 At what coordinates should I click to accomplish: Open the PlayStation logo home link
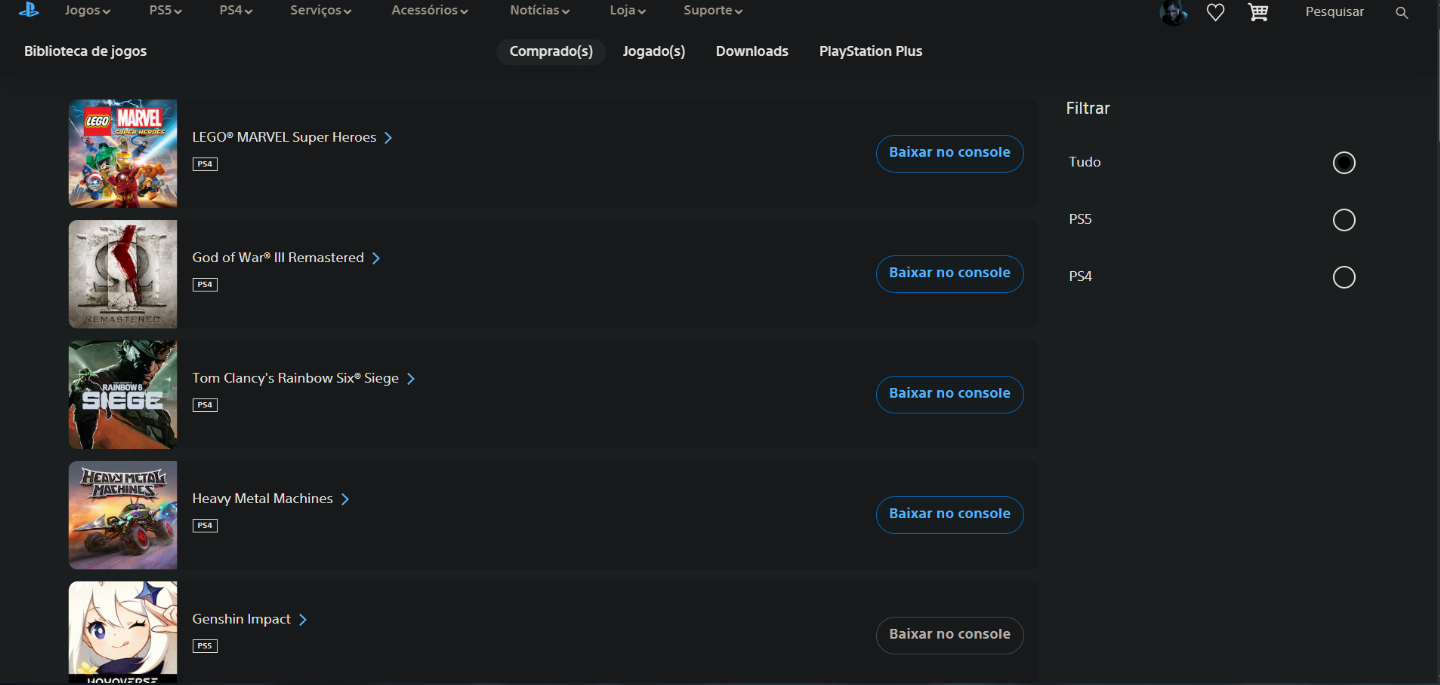[x=28, y=10]
